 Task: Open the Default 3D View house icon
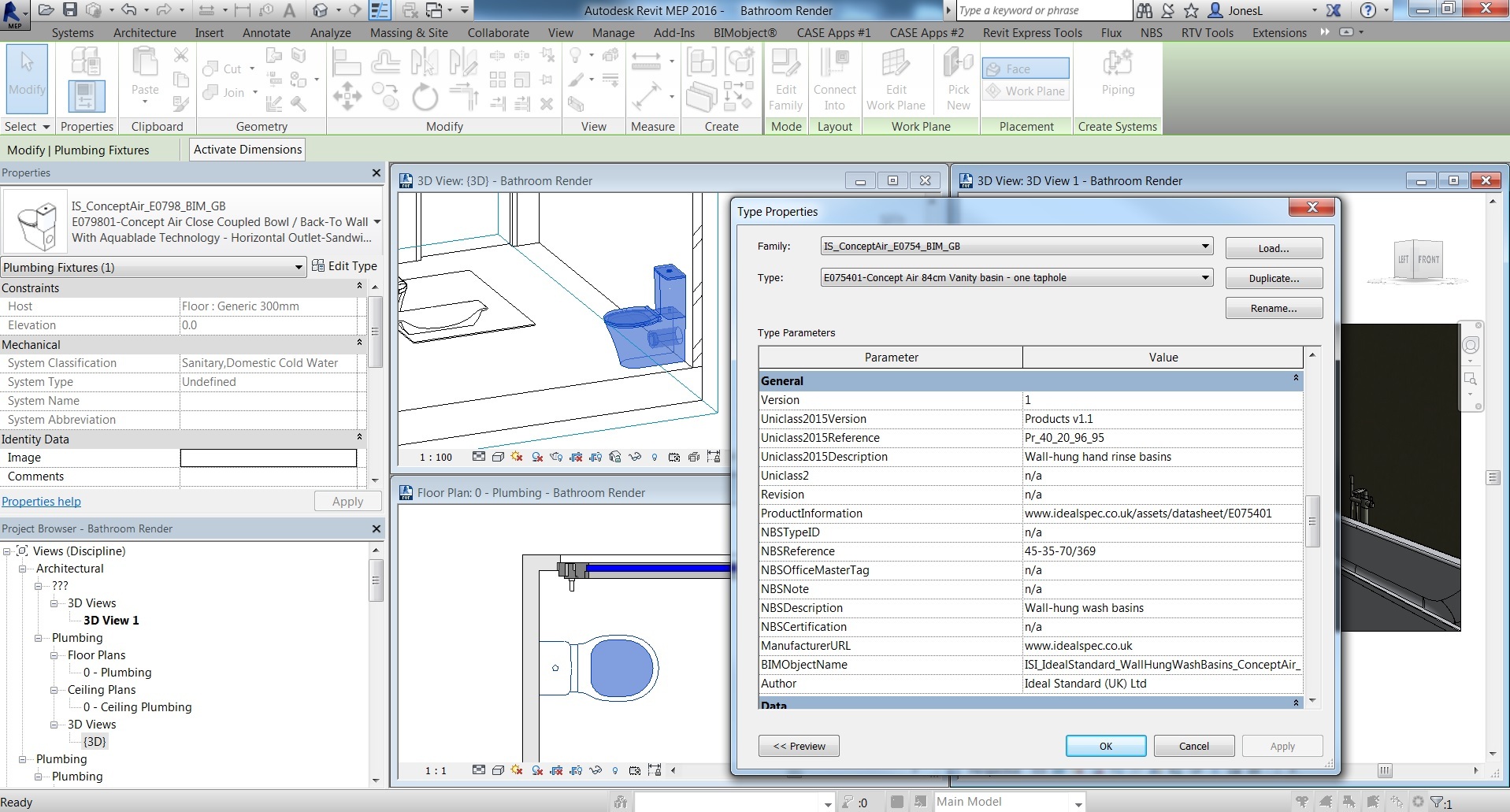(320, 10)
